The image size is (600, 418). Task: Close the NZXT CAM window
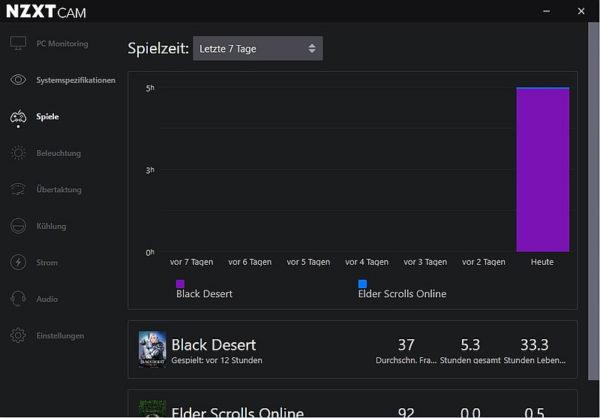(581, 11)
